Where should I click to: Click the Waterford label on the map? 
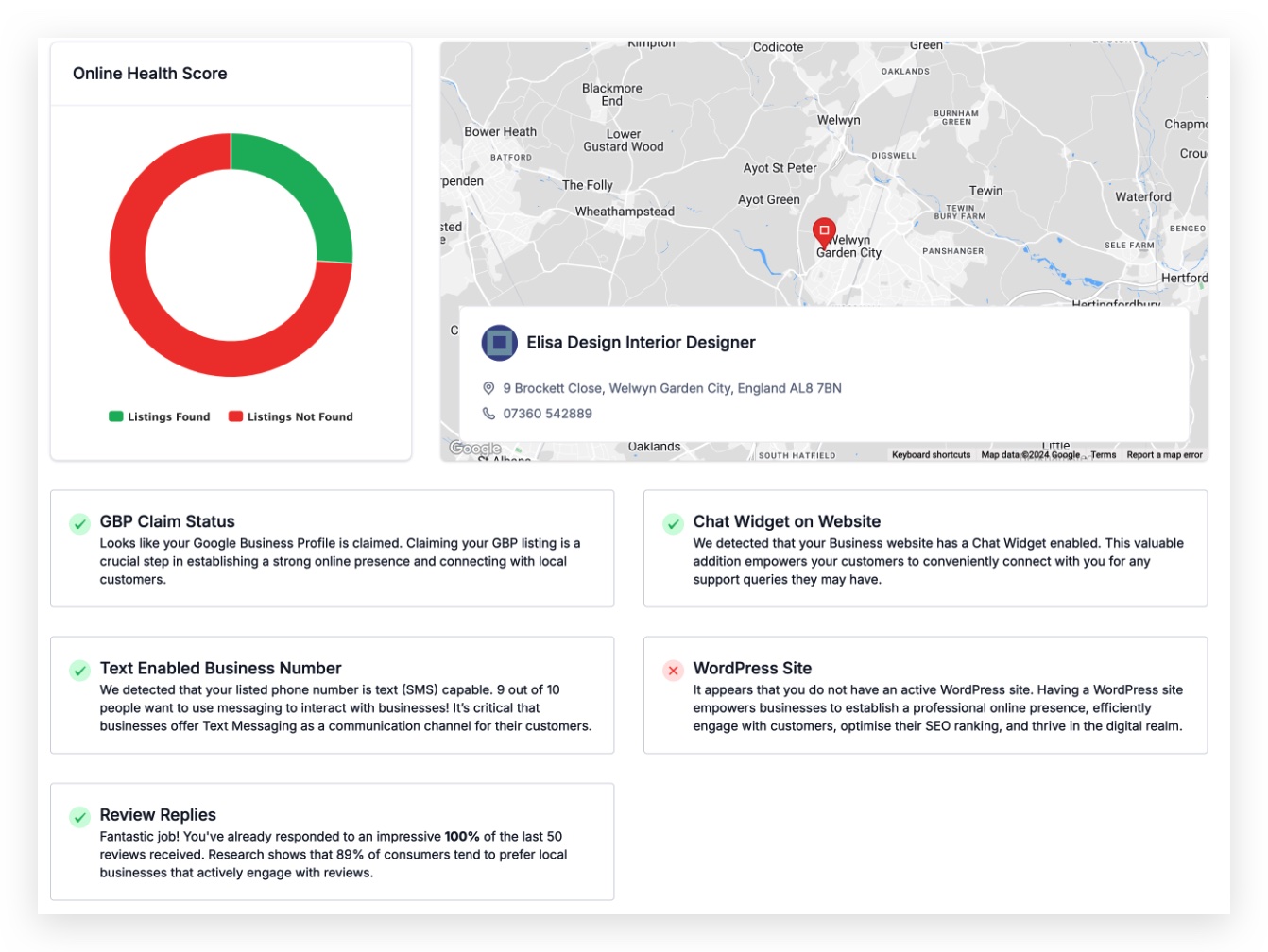tap(1142, 197)
